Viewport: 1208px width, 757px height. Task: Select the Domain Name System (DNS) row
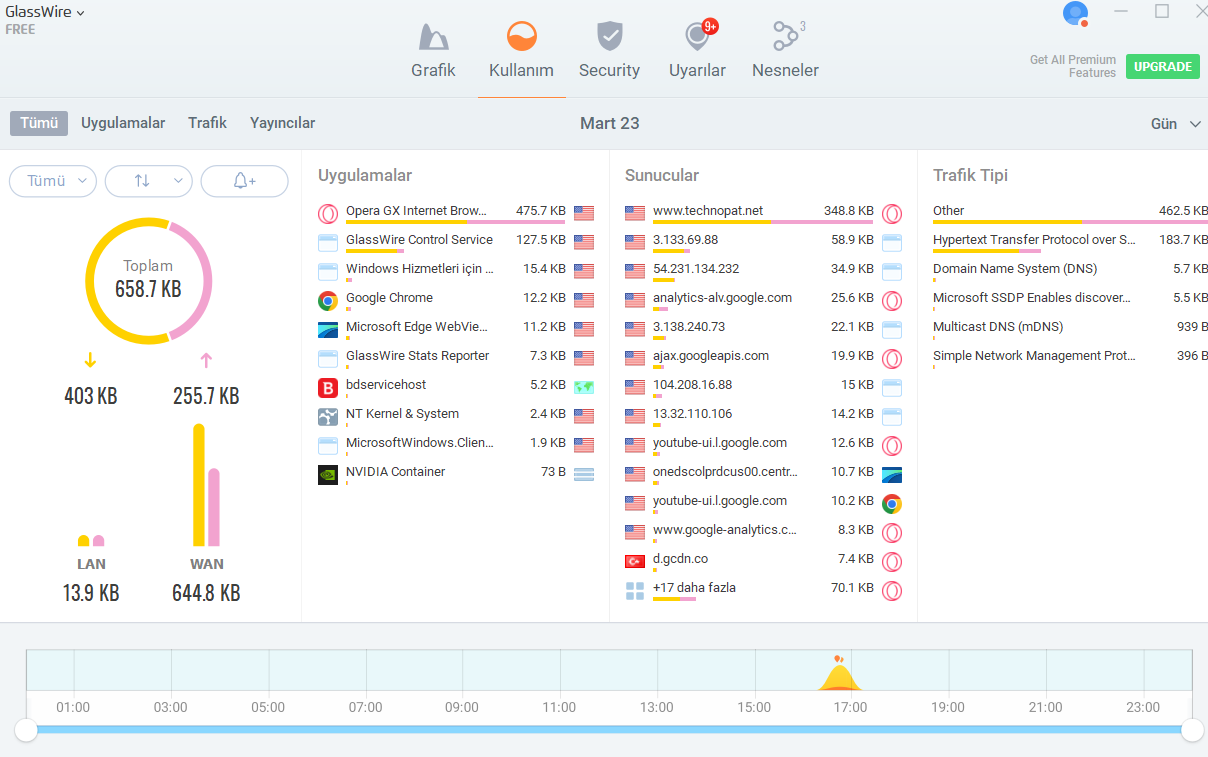point(1069,270)
